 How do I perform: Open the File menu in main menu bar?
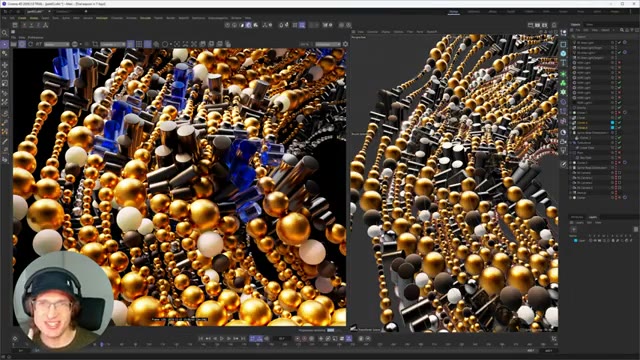pos(4,18)
